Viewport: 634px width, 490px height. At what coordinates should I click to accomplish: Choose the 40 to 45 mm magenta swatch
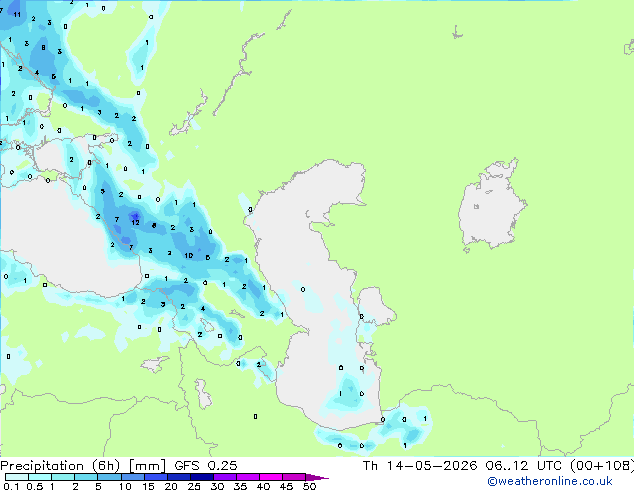(x=271, y=477)
